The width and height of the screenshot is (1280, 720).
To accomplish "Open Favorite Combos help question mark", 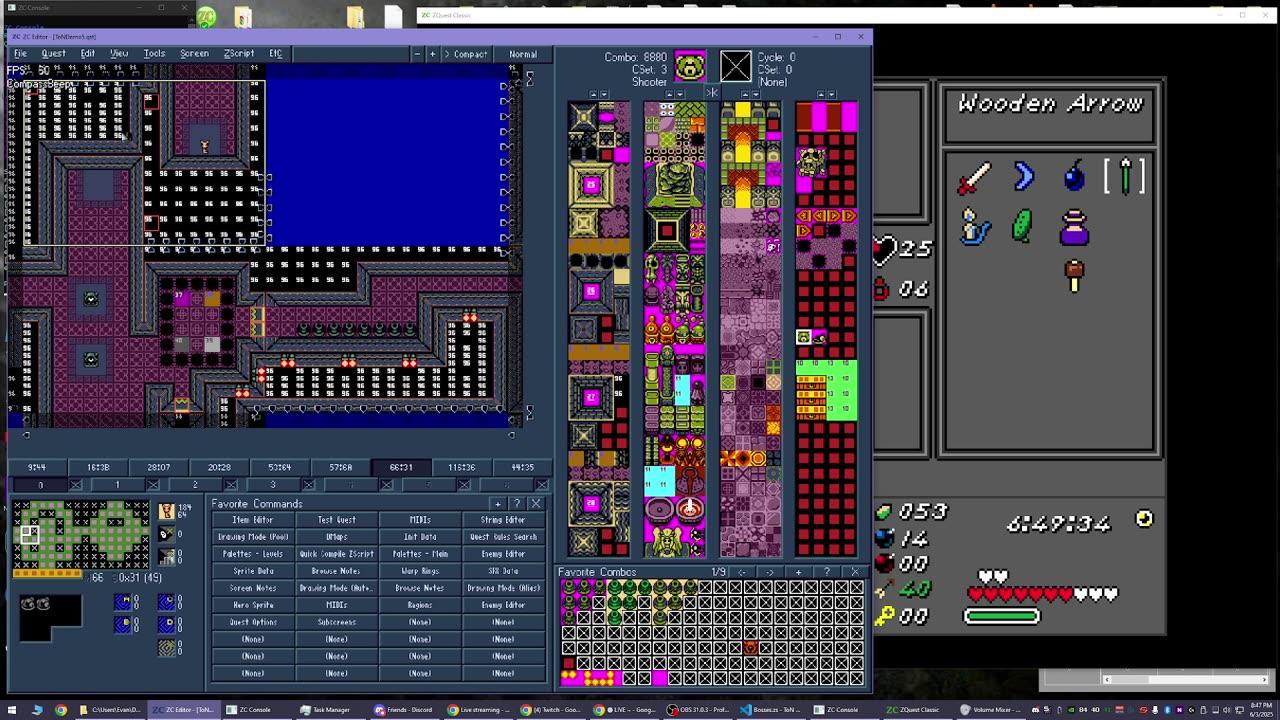I will [x=827, y=573].
